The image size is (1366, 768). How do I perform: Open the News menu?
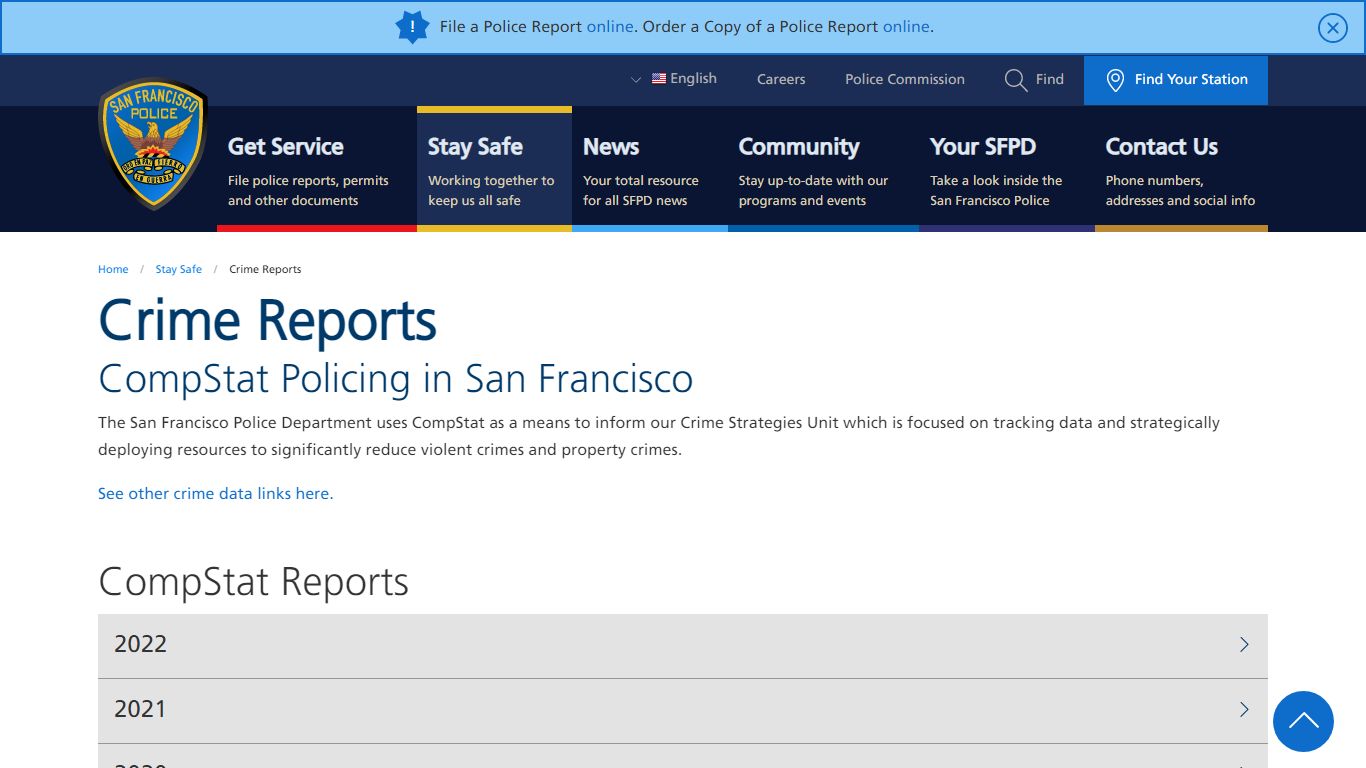point(650,169)
